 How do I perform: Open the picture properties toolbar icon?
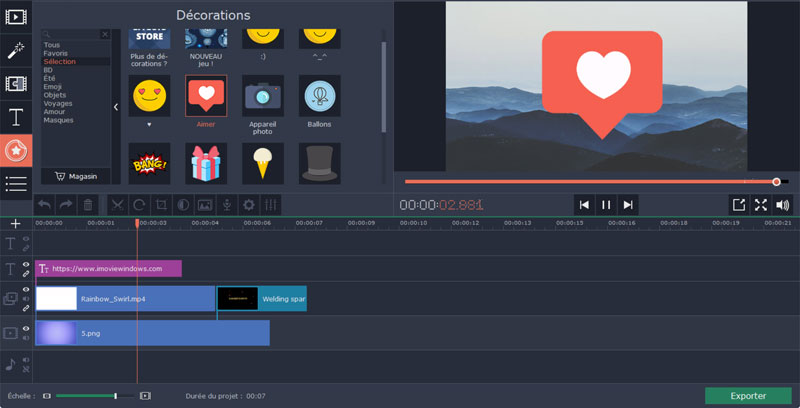[205, 205]
